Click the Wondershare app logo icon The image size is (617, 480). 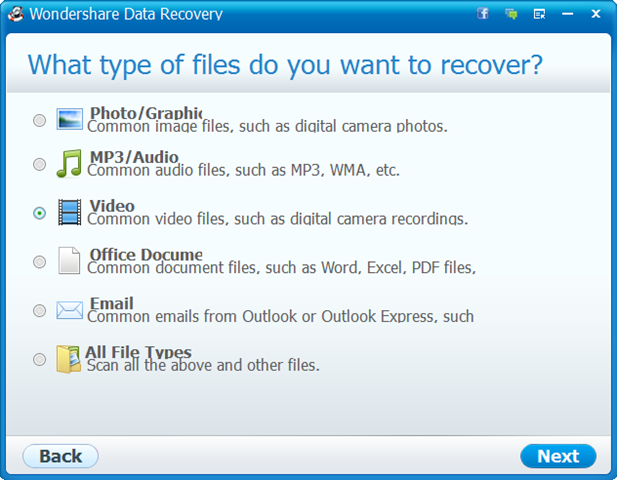click(x=16, y=14)
